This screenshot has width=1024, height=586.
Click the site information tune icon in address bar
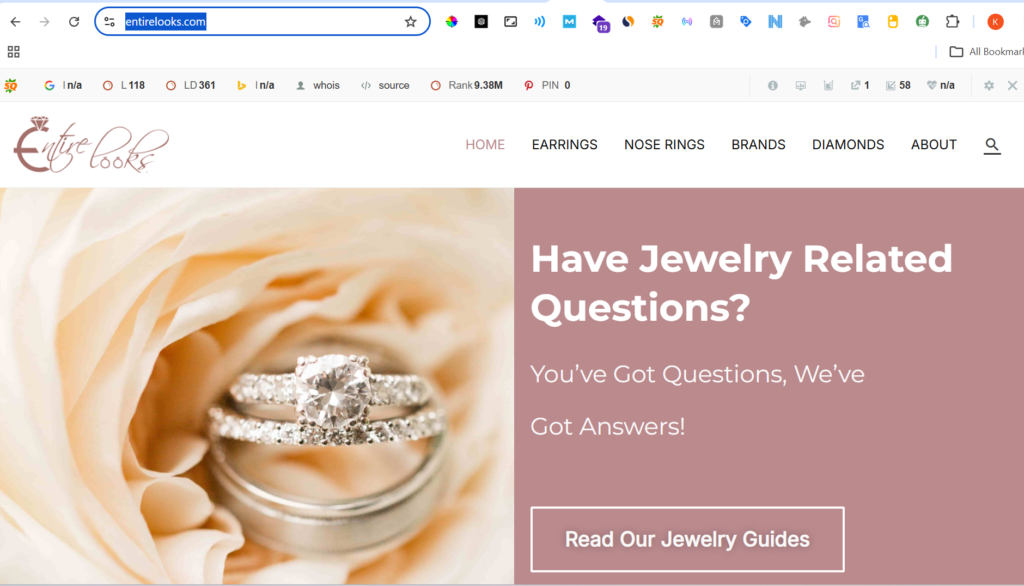110,22
